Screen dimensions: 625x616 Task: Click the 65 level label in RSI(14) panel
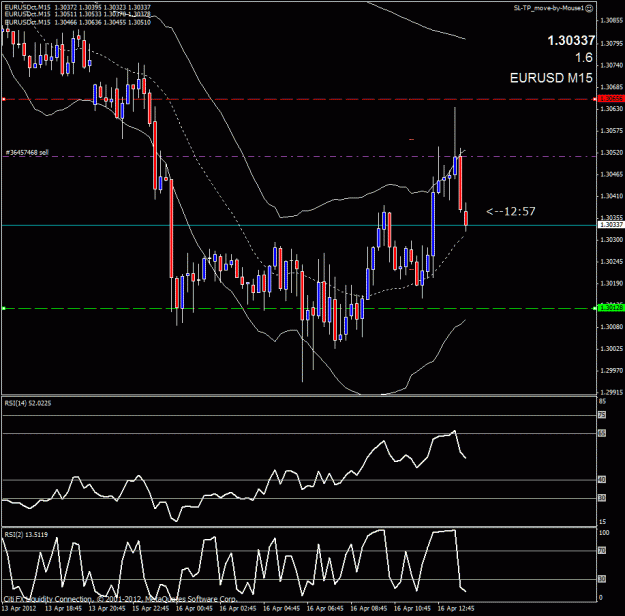[602, 433]
